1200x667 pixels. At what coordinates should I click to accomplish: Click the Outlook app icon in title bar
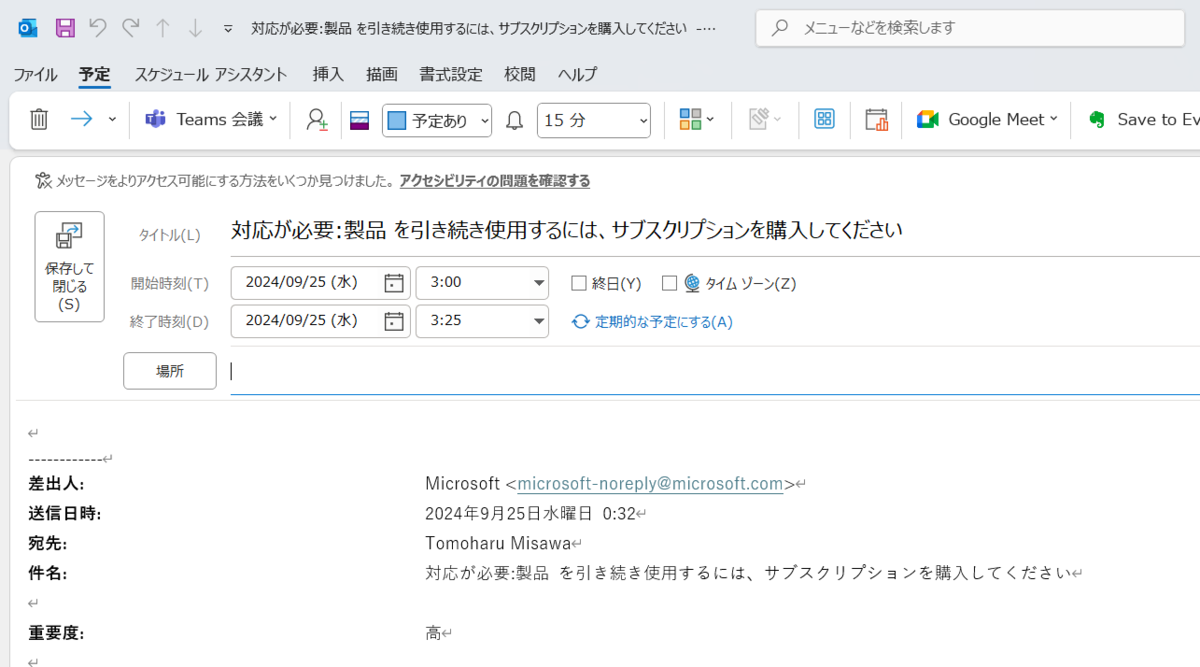[x=28, y=28]
